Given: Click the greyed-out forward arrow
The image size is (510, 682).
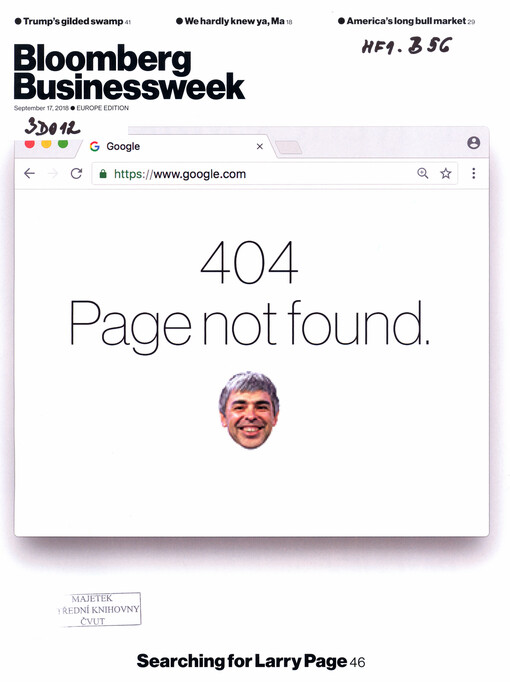Looking at the screenshot, I should 53,174.
